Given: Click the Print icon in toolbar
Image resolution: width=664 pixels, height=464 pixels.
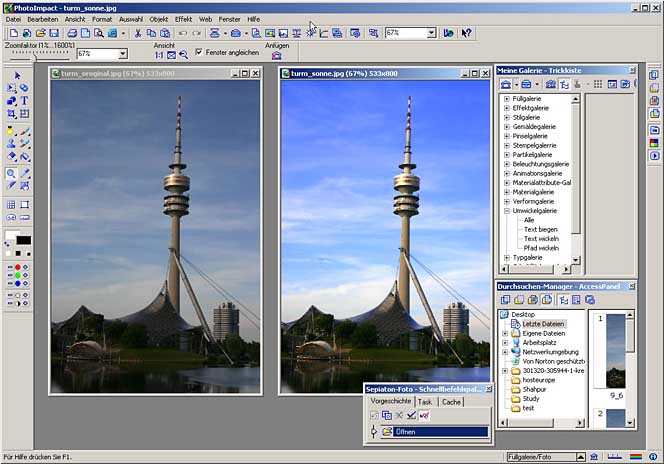Looking at the screenshot, I should (x=72, y=33).
